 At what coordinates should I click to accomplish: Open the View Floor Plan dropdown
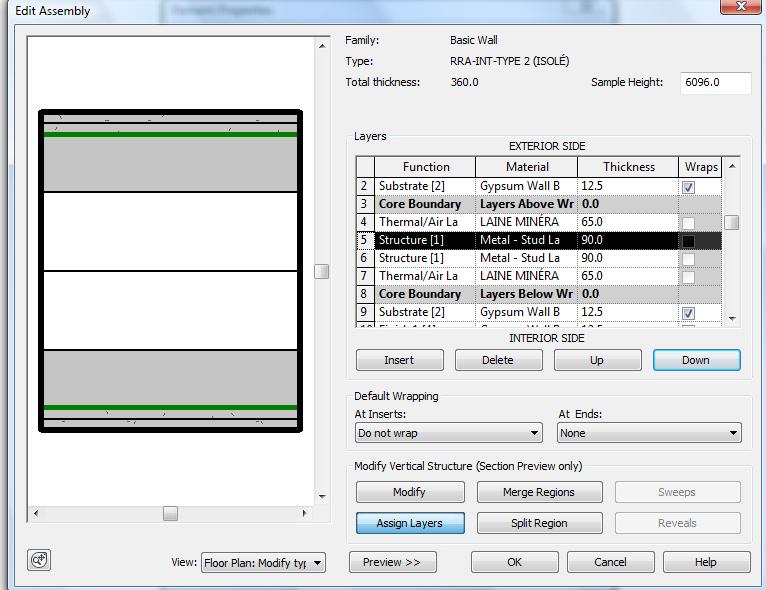coord(263,563)
